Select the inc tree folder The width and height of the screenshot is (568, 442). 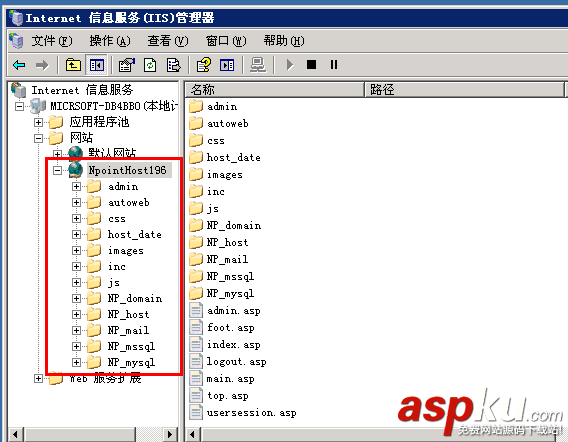(x=117, y=267)
